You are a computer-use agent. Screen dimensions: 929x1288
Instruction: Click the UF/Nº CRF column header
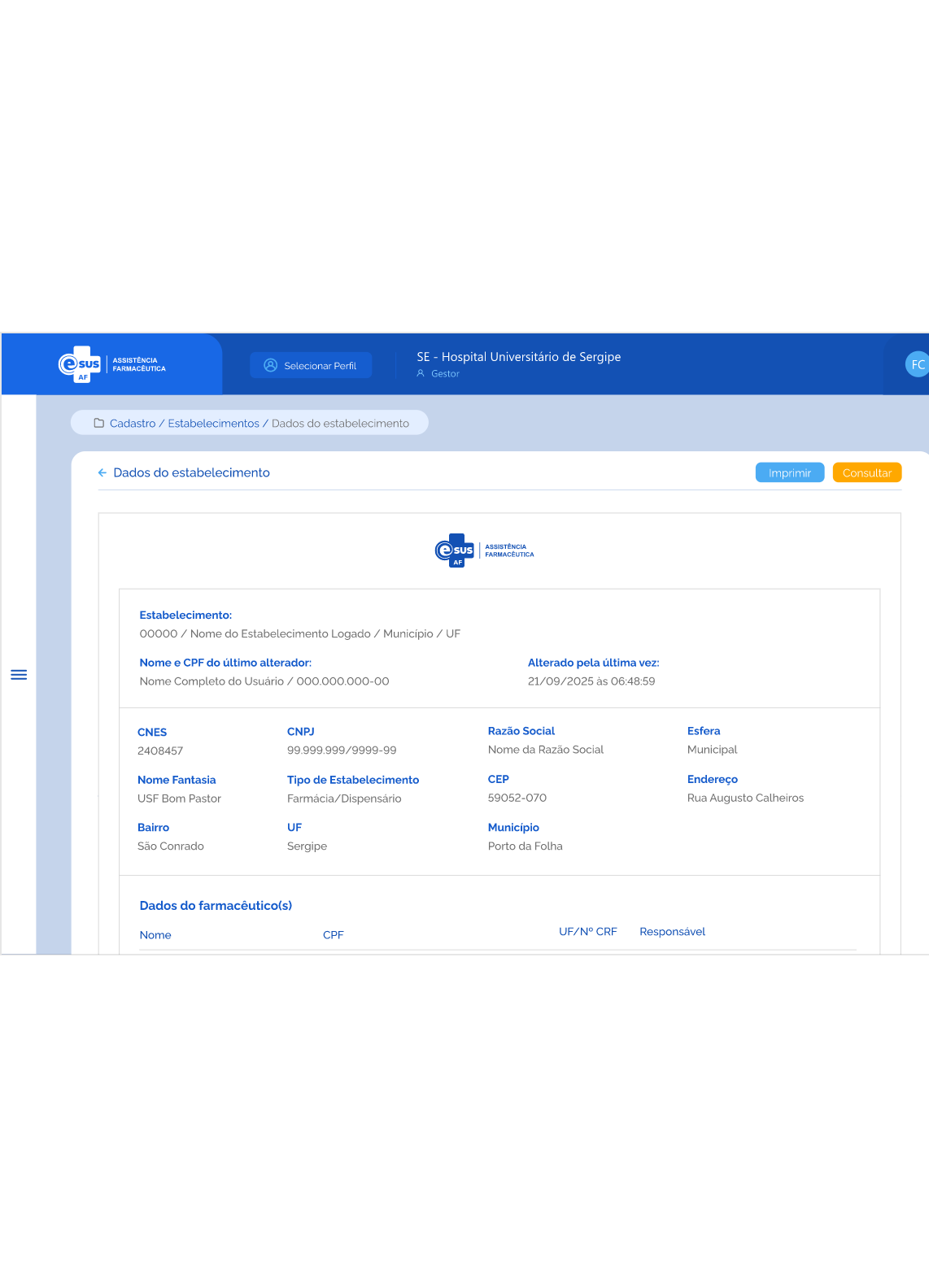tap(587, 932)
